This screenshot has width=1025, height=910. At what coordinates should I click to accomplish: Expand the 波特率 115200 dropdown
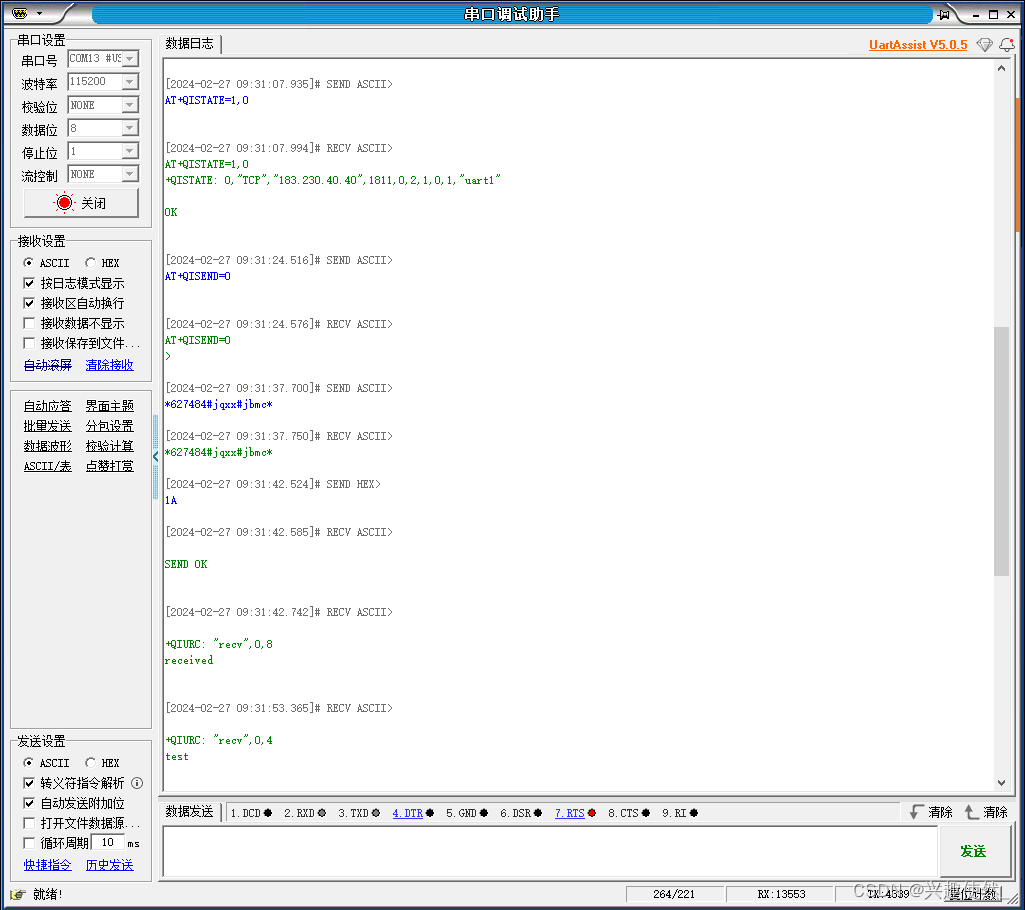[x=130, y=82]
